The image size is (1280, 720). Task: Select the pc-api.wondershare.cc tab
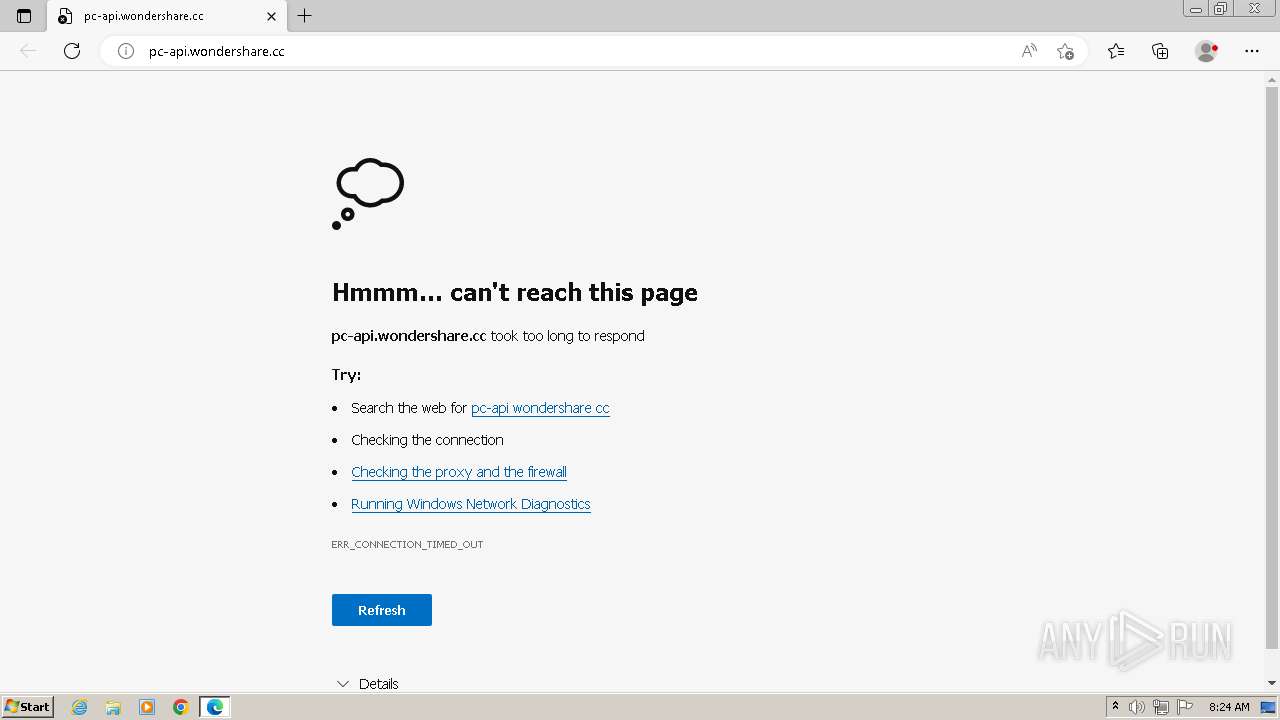[x=166, y=16]
